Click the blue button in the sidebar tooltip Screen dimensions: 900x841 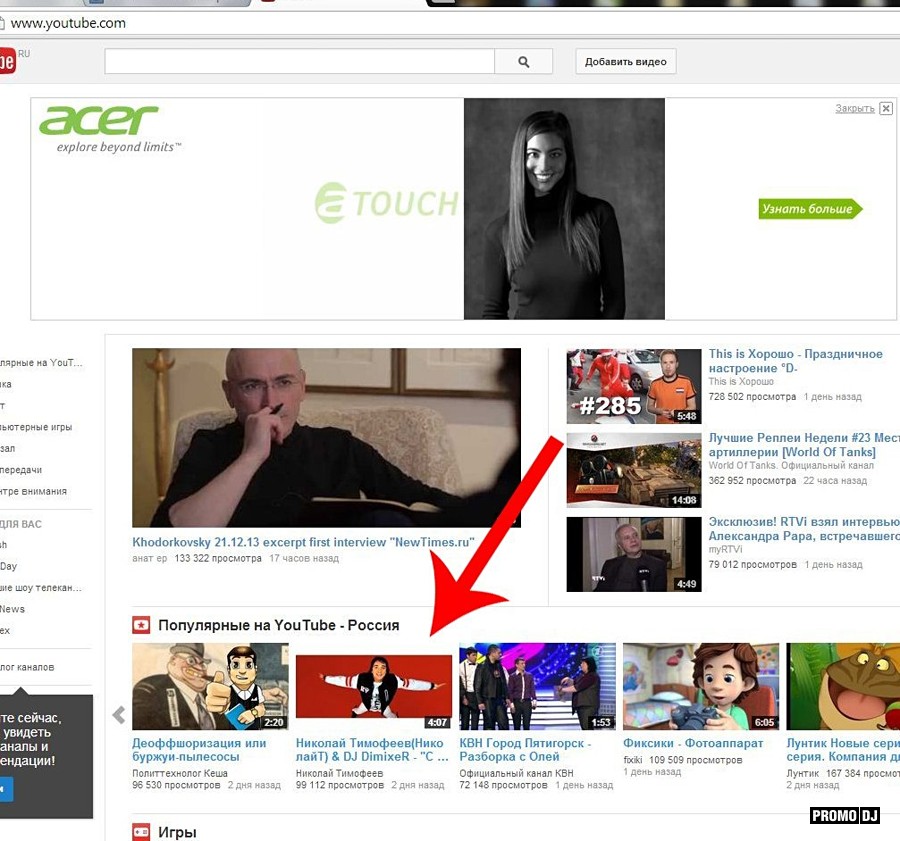click(x=6, y=789)
